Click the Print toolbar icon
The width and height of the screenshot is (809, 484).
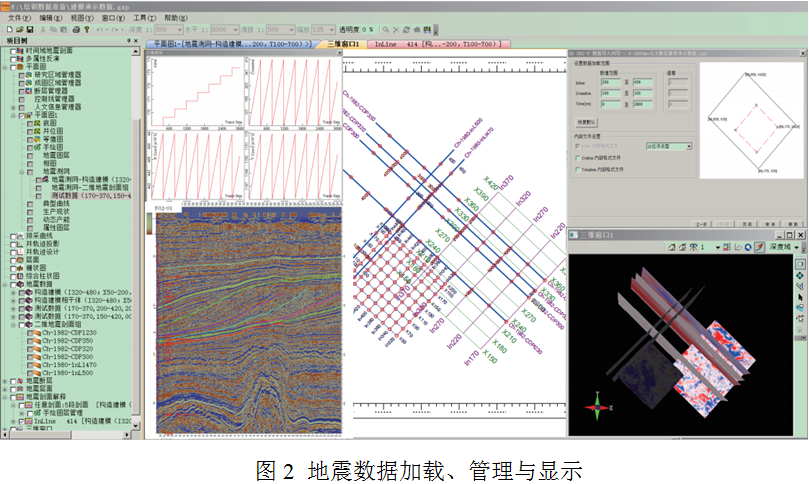[76, 29]
